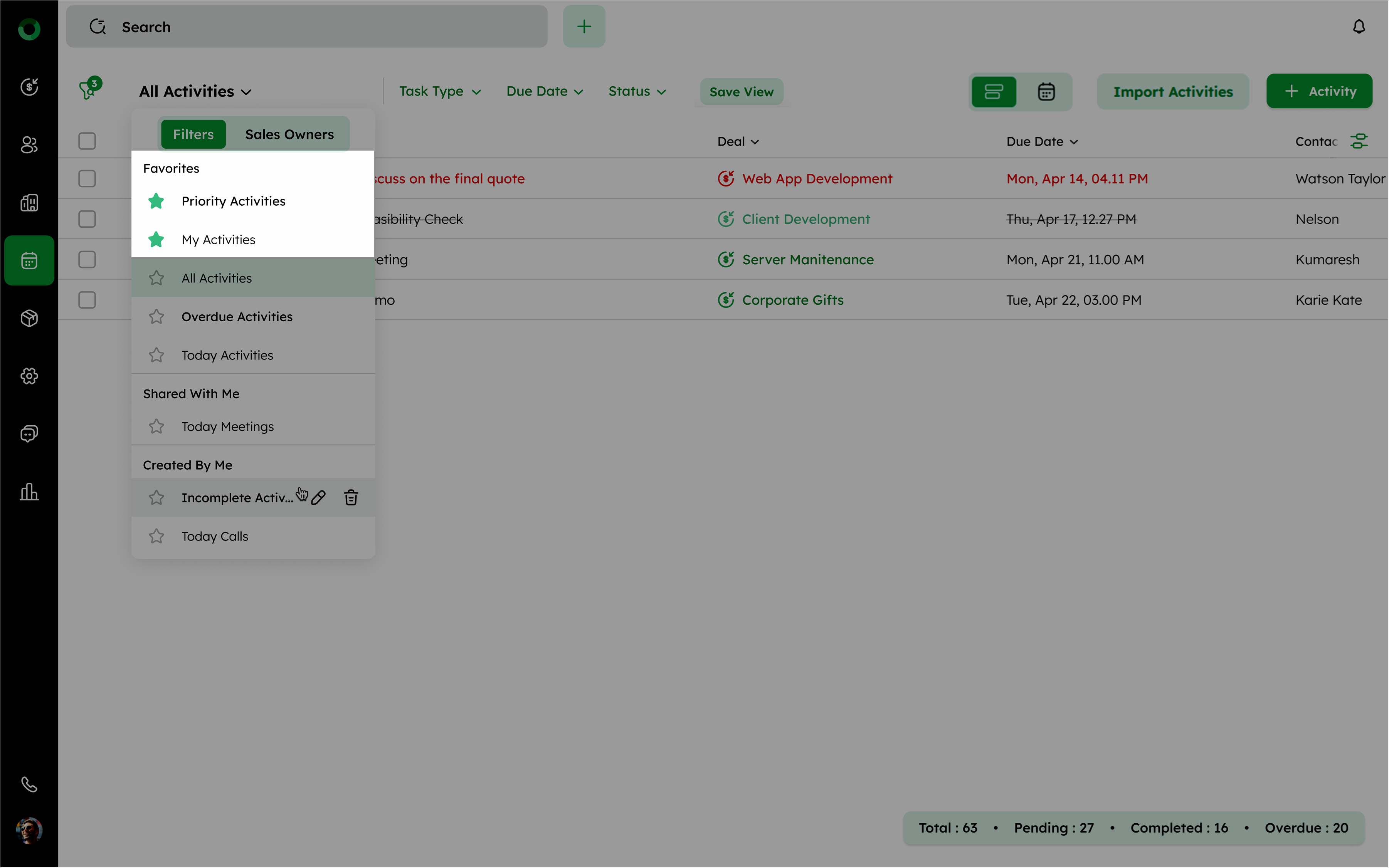Click the trash icon for Incomplete Activities
This screenshot has width=1389, height=868.
pos(351,497)
